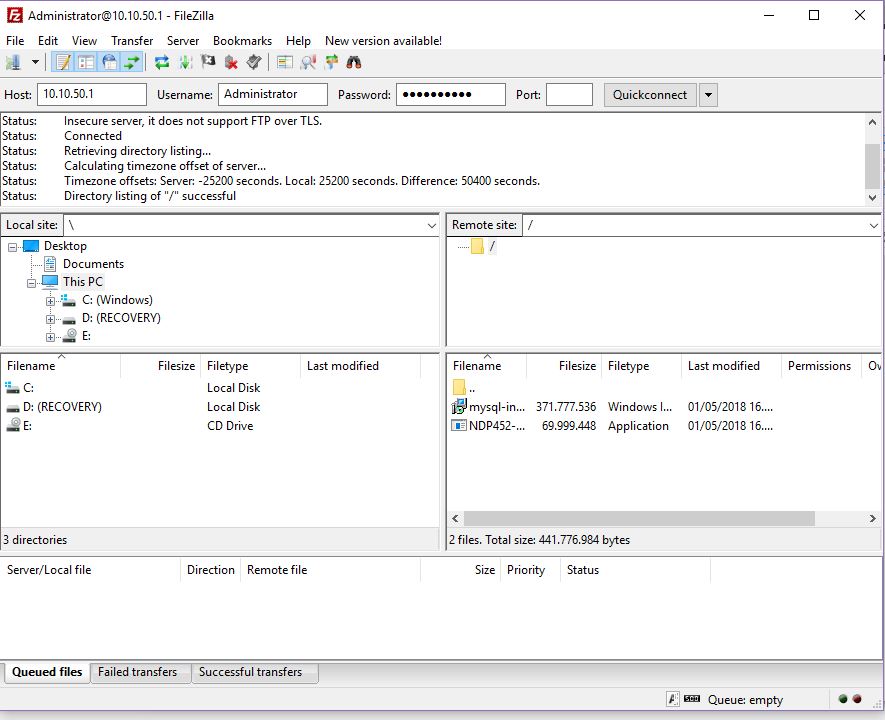Open the Transfer menu
The height and width of the screenshot is (720, 885).
132,41
